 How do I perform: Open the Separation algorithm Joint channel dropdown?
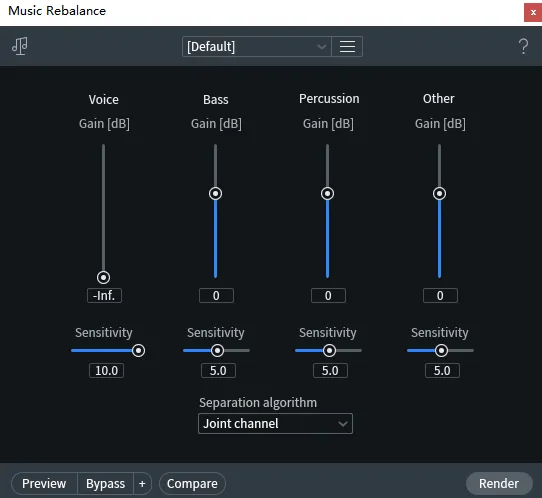coord(275,423)
